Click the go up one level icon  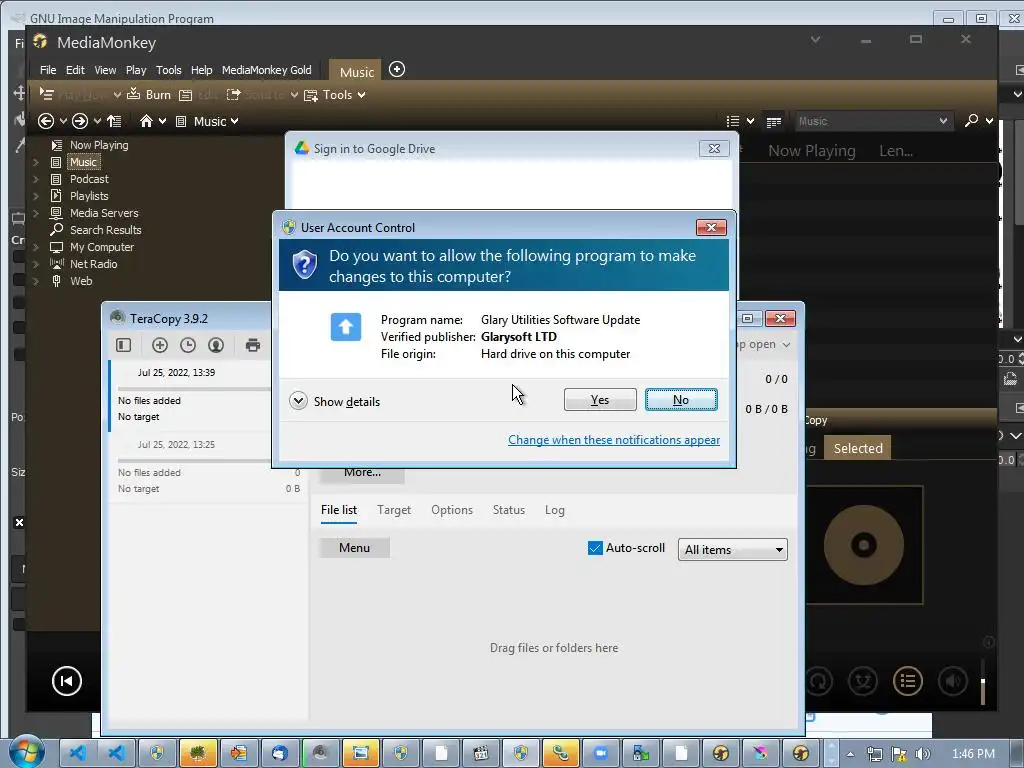[x=114, y=121]
